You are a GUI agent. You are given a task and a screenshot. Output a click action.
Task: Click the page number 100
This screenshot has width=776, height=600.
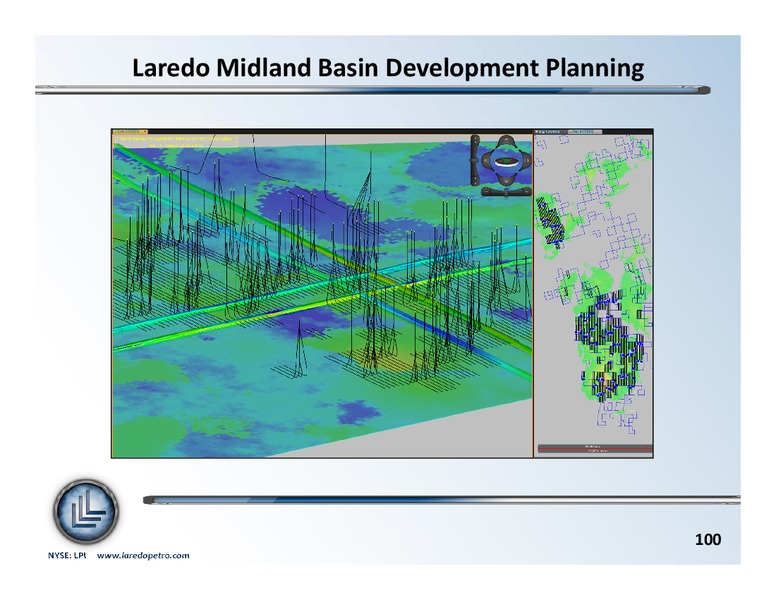point(708,539)
